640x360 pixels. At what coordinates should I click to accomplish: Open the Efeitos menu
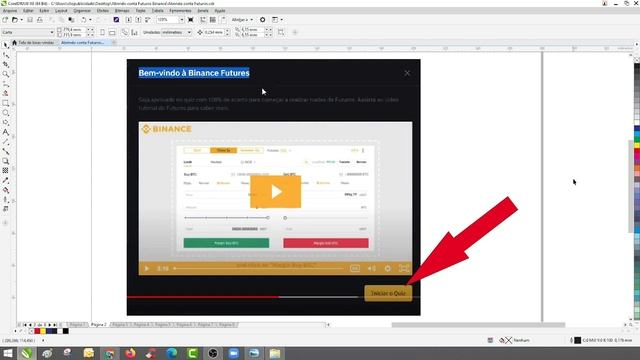pos(103,11)
